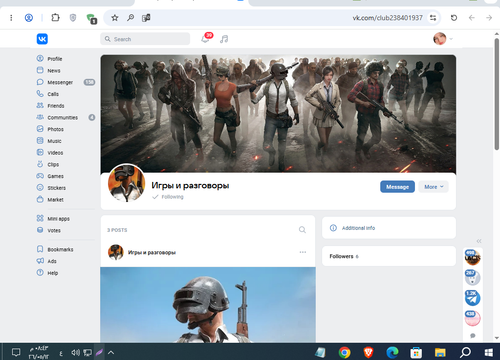The height and width of the screenshot is (360, 500).
Task: Click the volume speaker tray icon
Action: tap(76, 352)
